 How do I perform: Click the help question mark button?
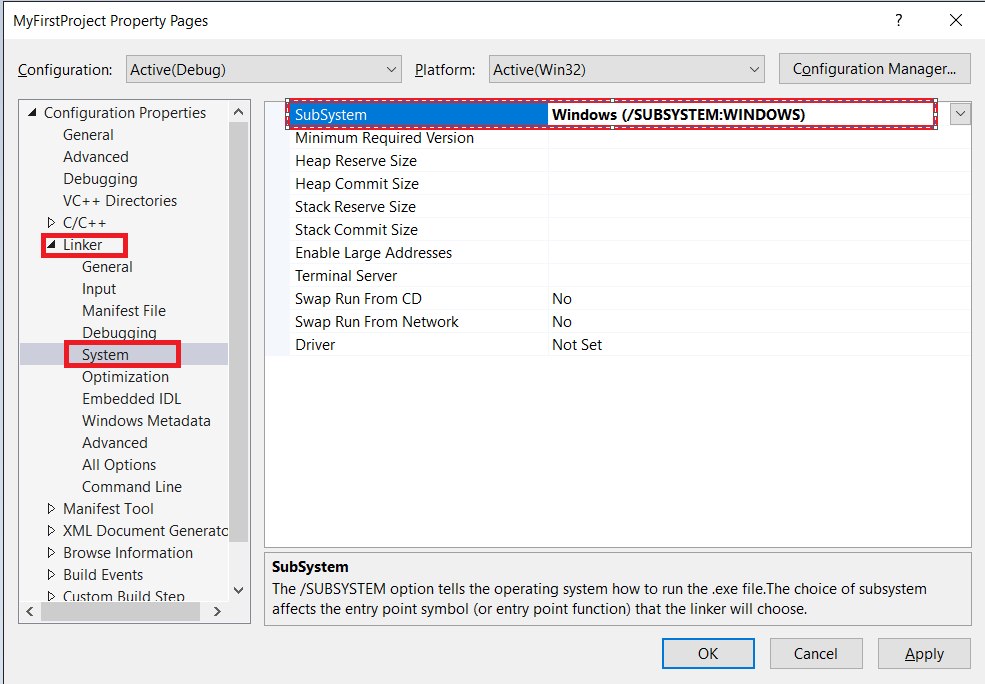click(899, 20)
